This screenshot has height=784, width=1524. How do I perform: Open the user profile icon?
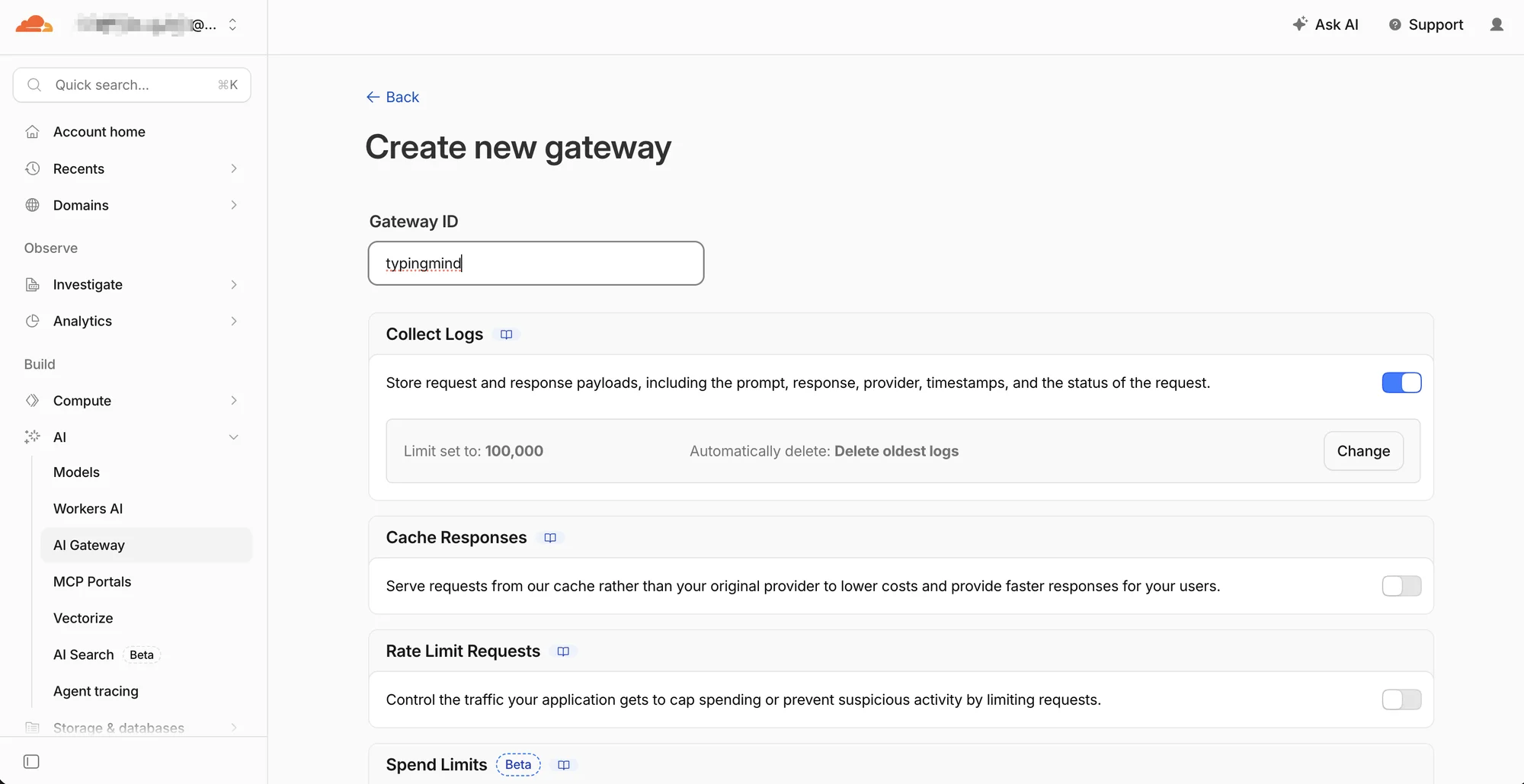click(x=1497, y=24)
